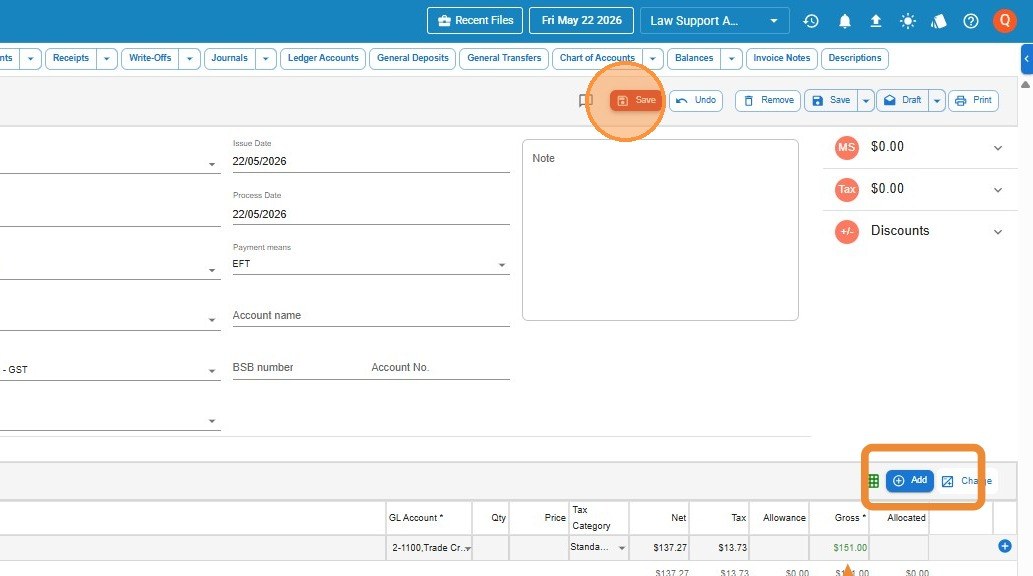This screenshot has height=576, width=1033.
Task: Click the BSB number field
Action: (x=298, y=368)
